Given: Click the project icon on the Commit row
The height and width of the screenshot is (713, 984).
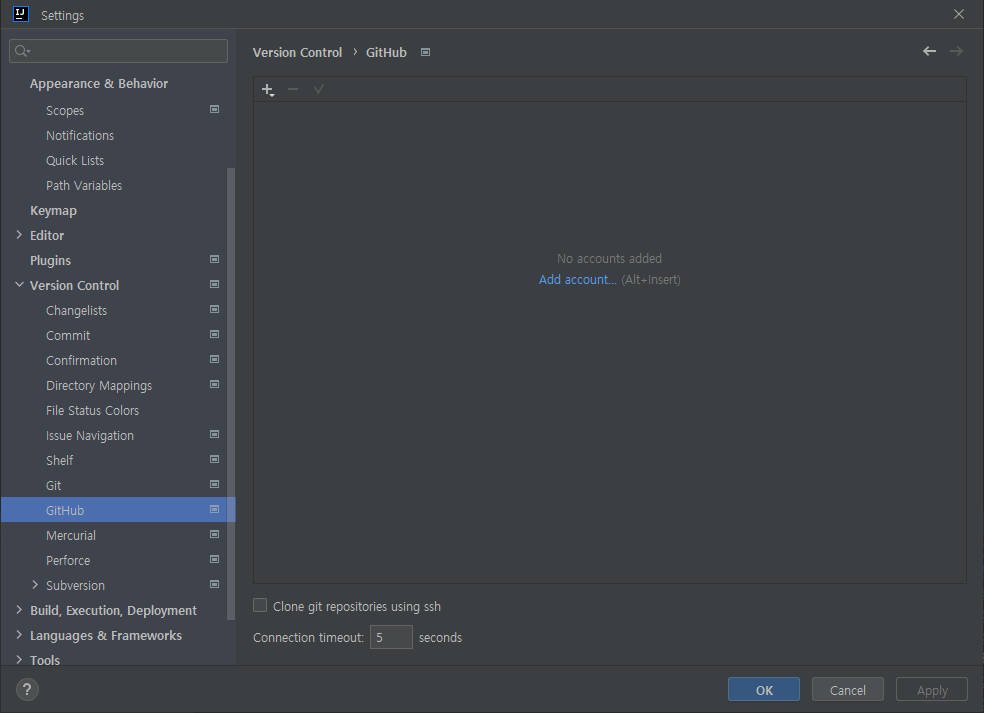Looking at the screenshot, I should 215,335.
